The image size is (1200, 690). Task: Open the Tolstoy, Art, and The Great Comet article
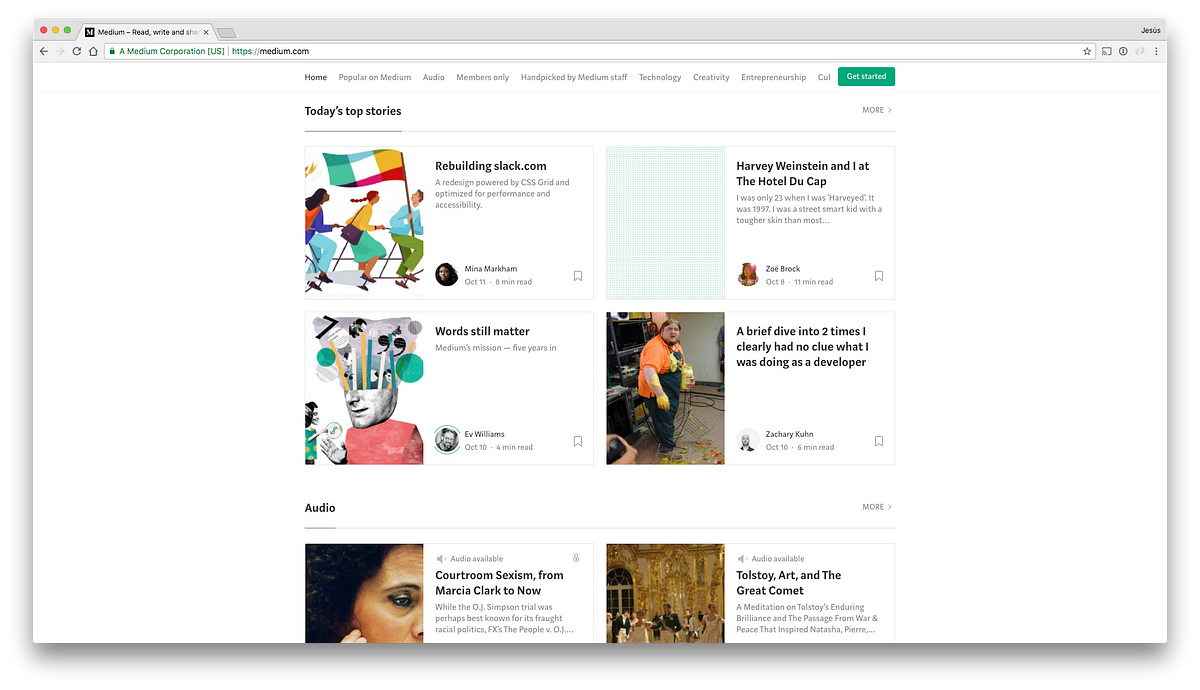(x=789, y=582)
